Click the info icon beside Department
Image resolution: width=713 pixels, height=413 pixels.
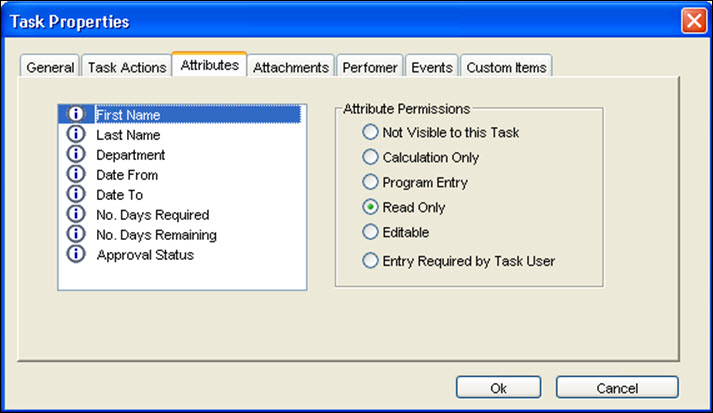(x=76, y=154)
